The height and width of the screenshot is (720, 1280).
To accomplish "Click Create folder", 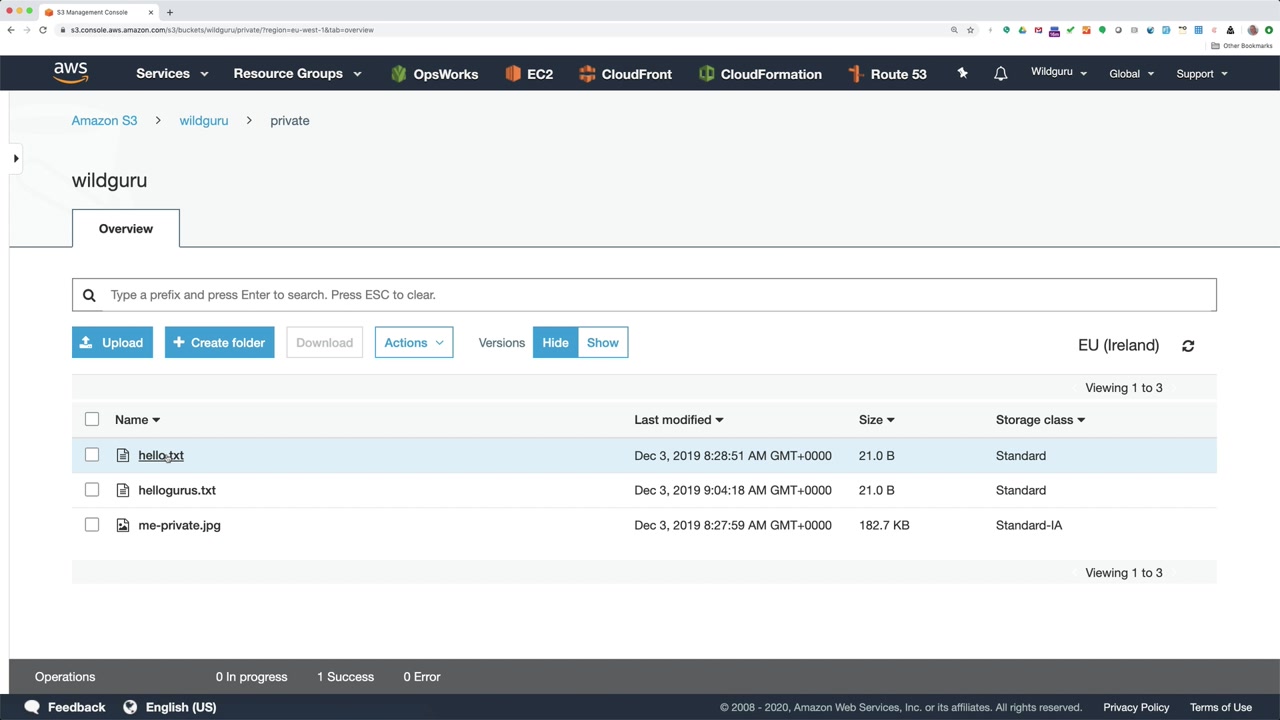I will coord(219,343).
